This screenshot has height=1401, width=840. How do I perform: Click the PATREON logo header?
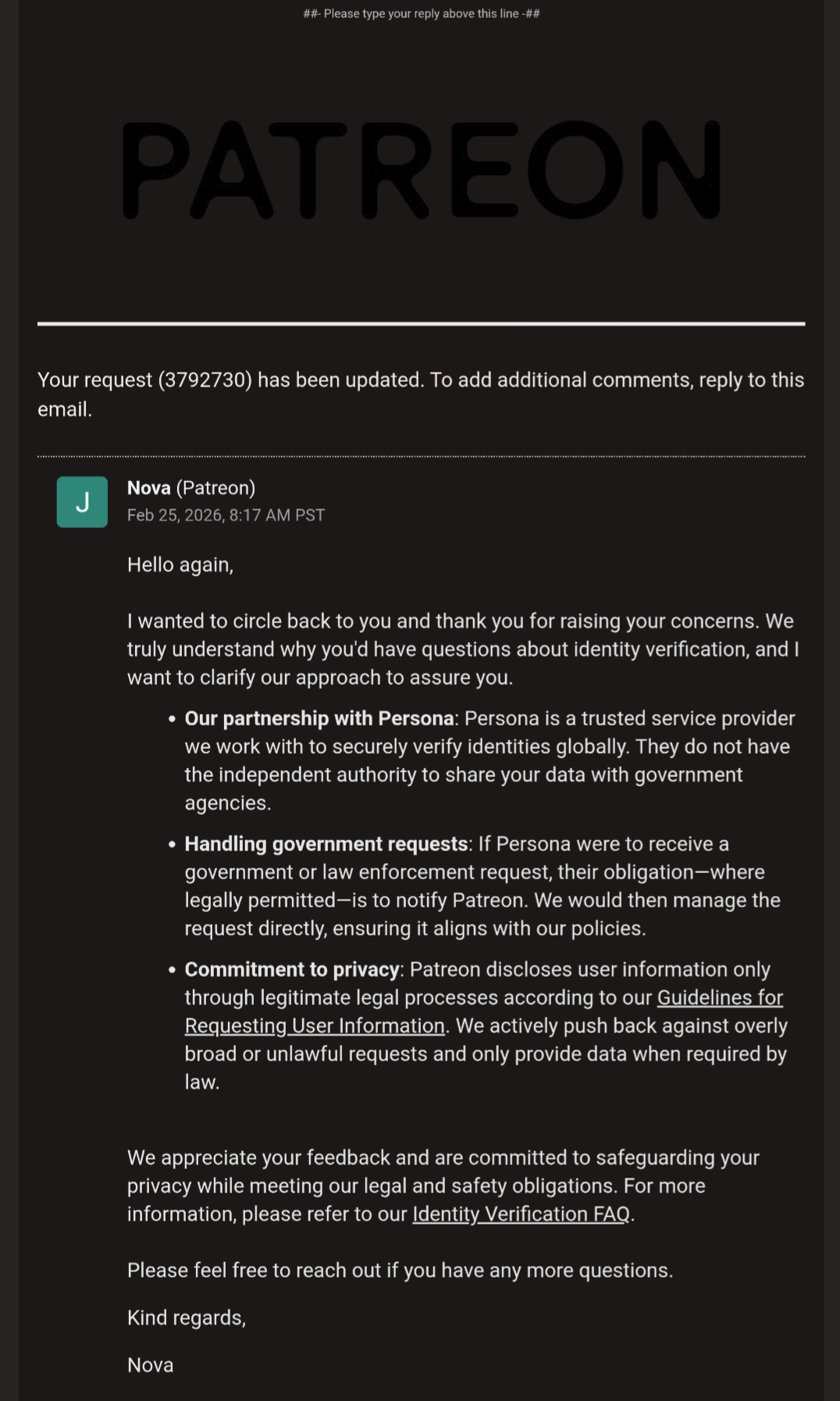pyautogui.click(x=421, y=169)
